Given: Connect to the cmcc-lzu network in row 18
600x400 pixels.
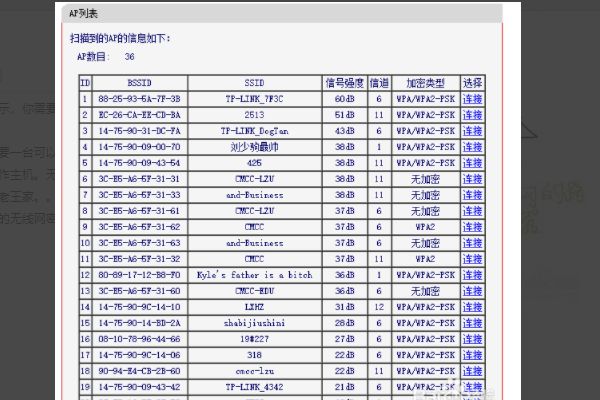Looking at the screenshot, I should (473, 370).
